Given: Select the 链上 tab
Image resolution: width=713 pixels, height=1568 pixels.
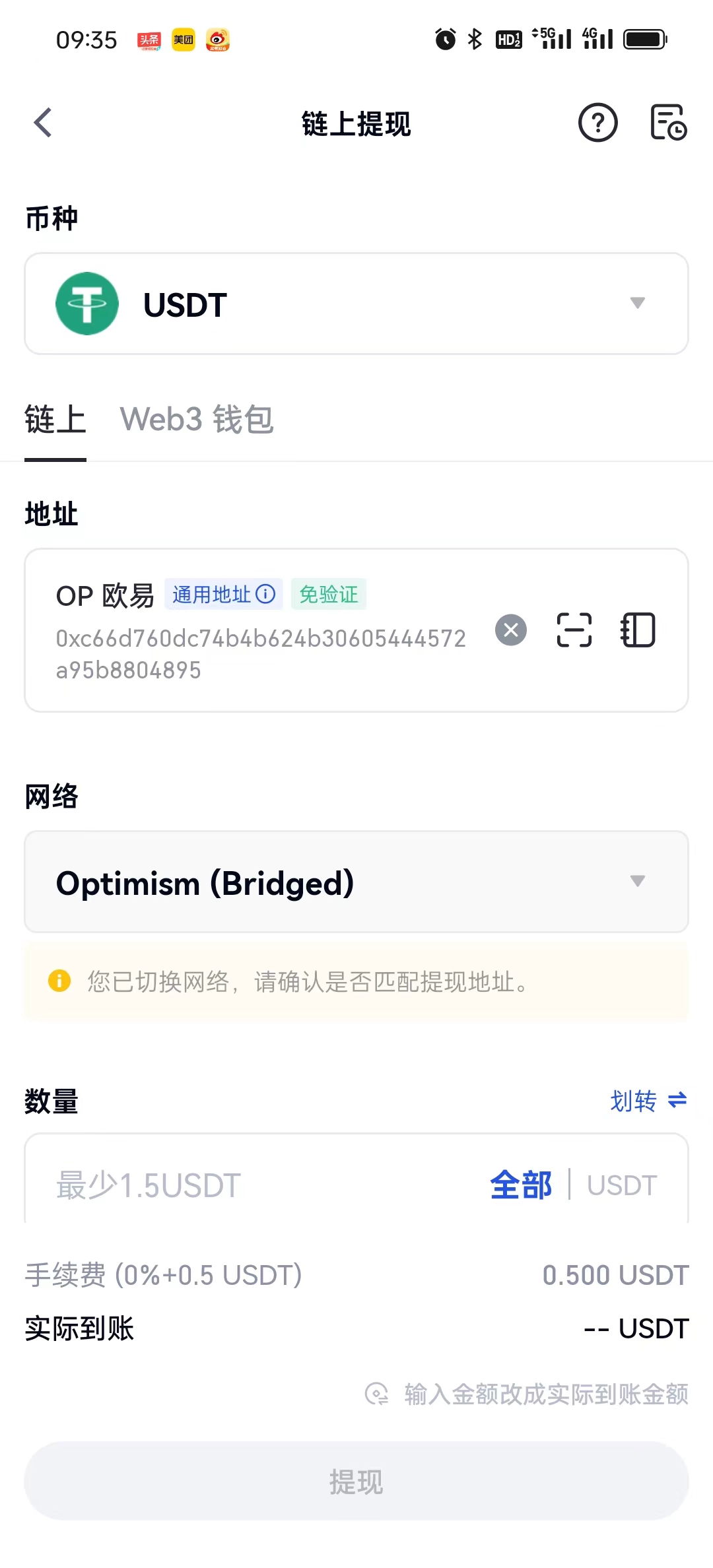Looking at the screenshot, I should tap(55, 420).
